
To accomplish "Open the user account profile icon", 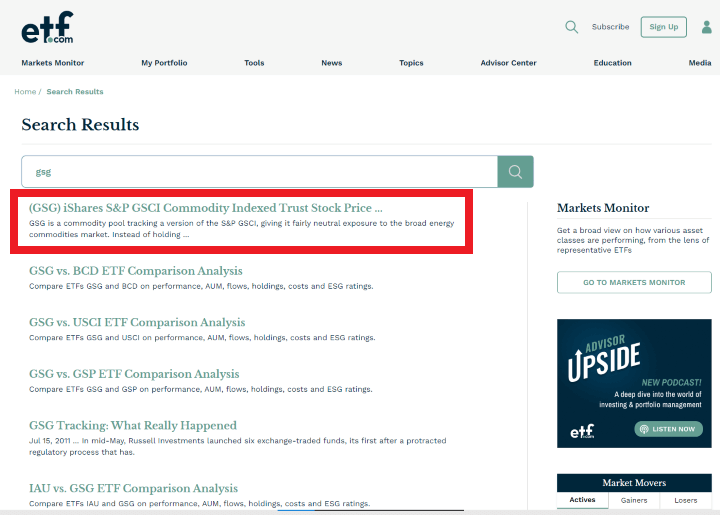I will 707,27.
